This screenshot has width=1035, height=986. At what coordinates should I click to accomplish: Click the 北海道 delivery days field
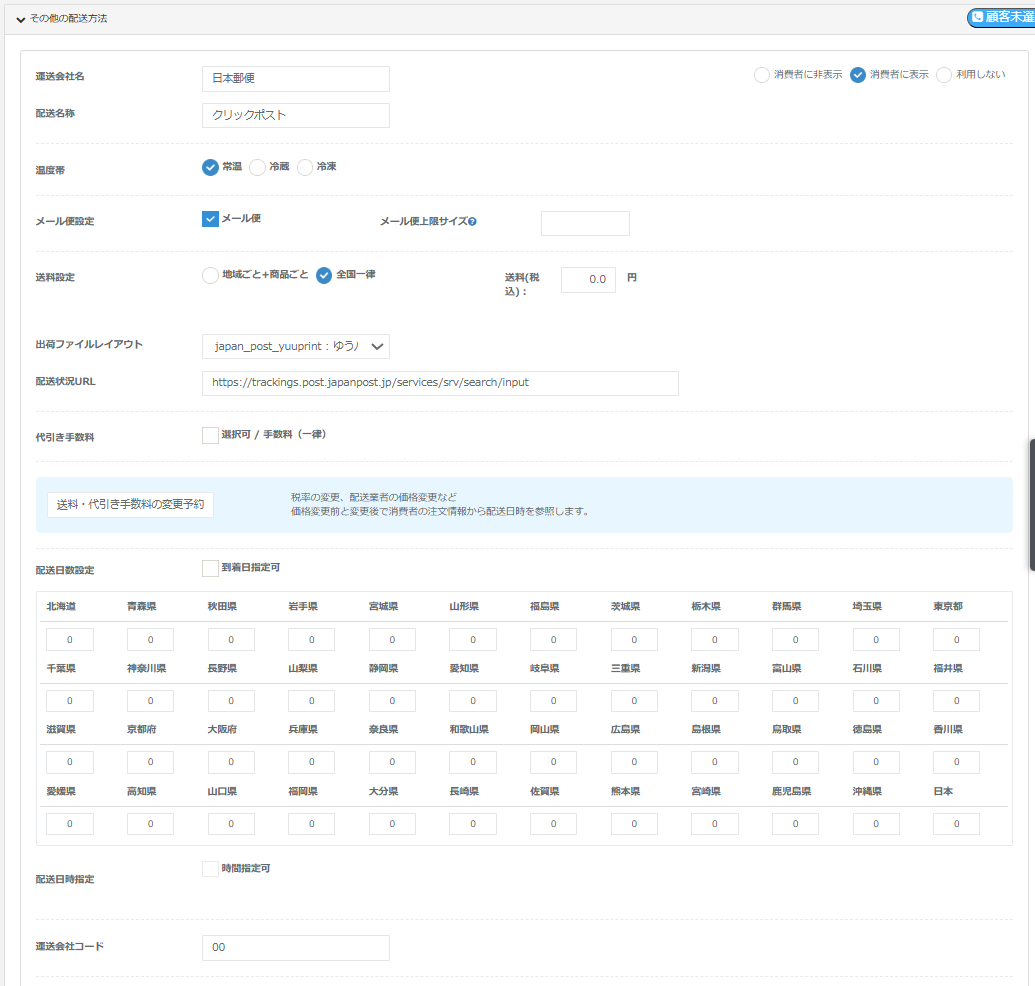coord(70,640)
